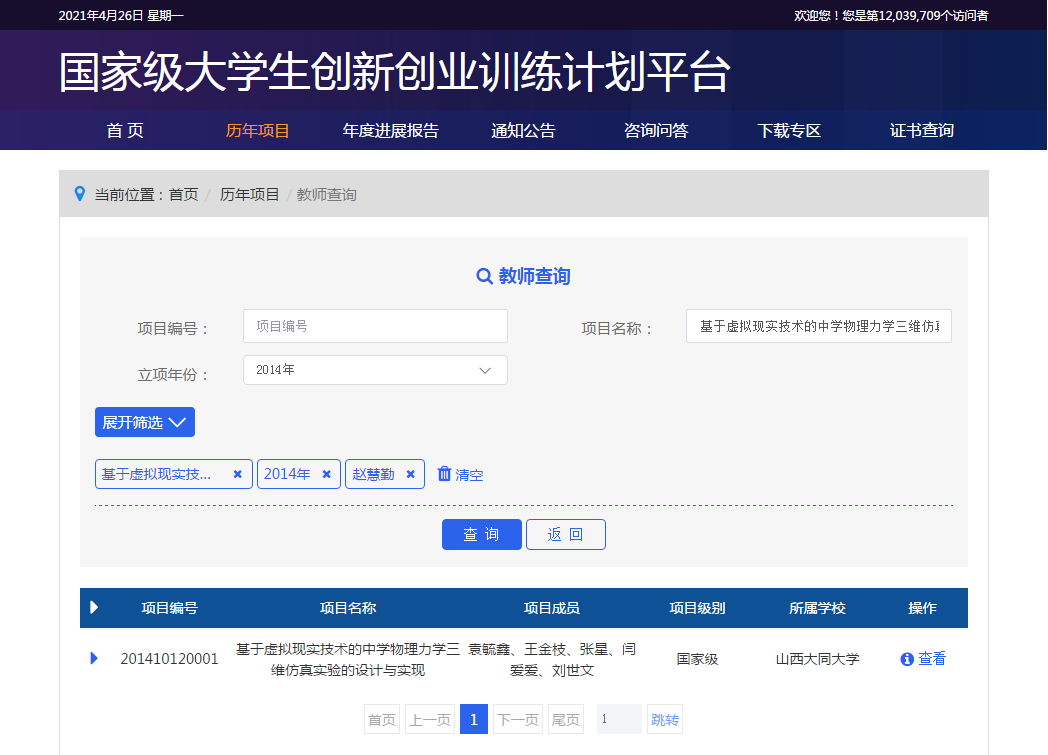Click the location pin icon
Image resolution: width=1048 pixels, height=755 pixels.
(80, 194)
